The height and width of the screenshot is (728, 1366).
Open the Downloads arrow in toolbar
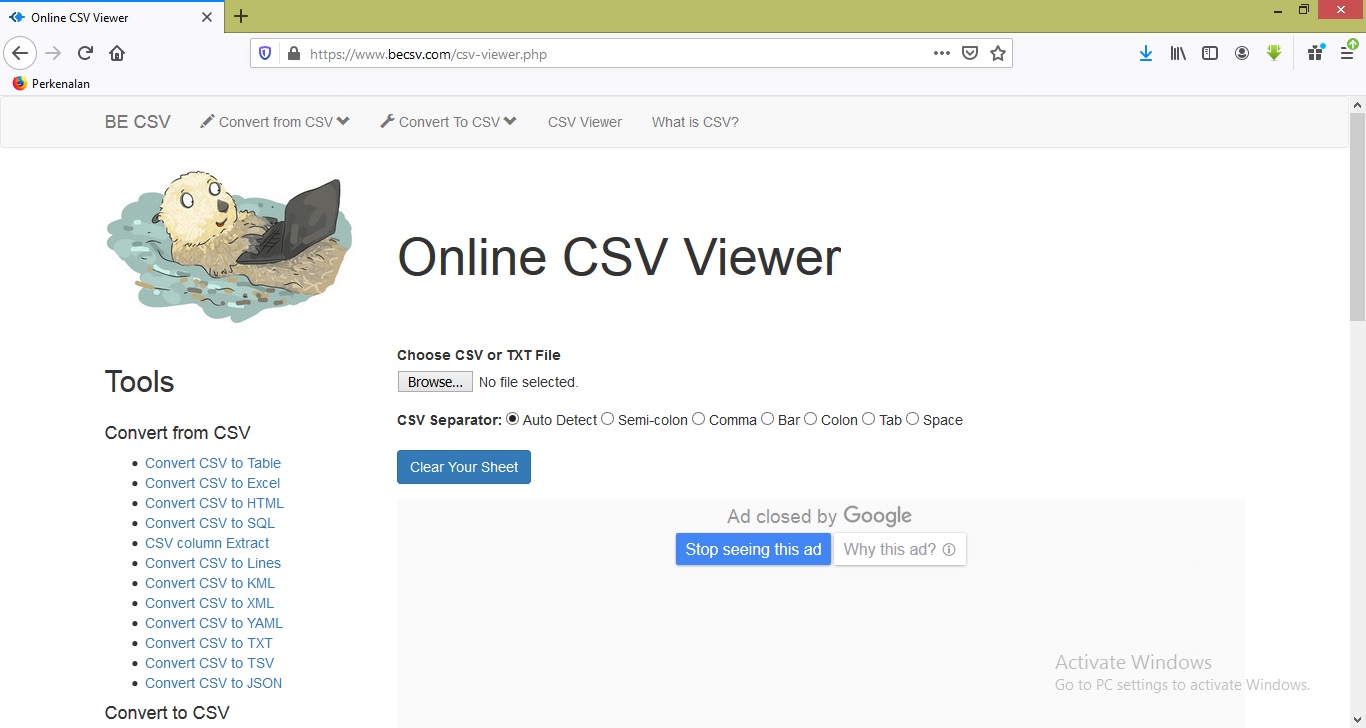point(1146,53)
